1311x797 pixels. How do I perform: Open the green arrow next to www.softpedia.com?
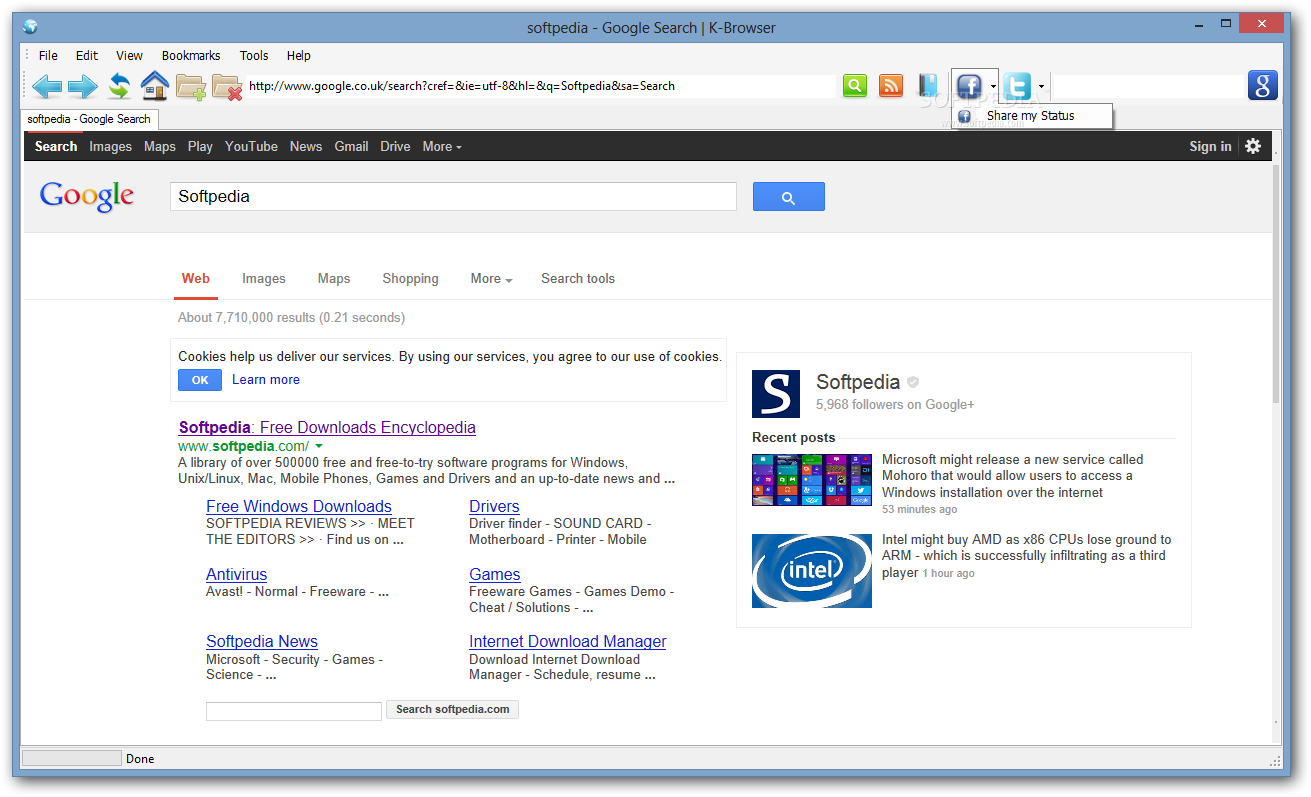319,446
